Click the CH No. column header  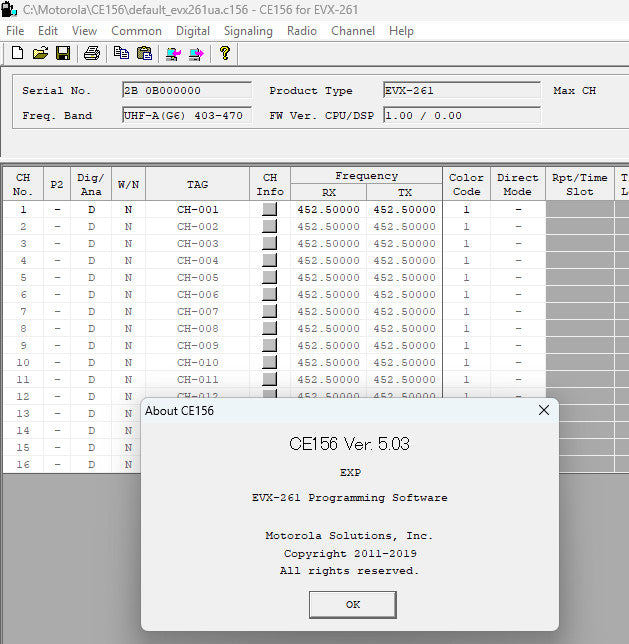pos(23,184)
